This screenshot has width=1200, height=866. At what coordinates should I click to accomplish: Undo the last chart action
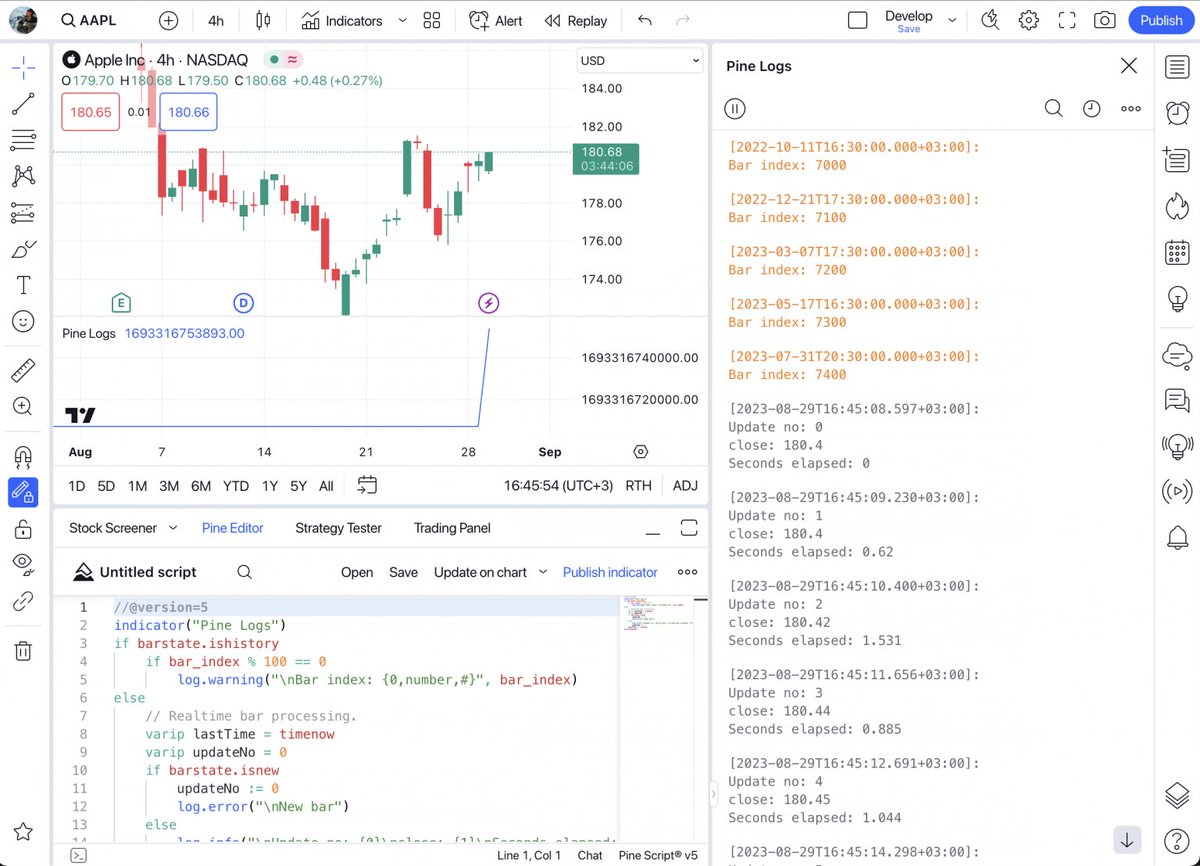pyautogui.click(x=645, y=20)
